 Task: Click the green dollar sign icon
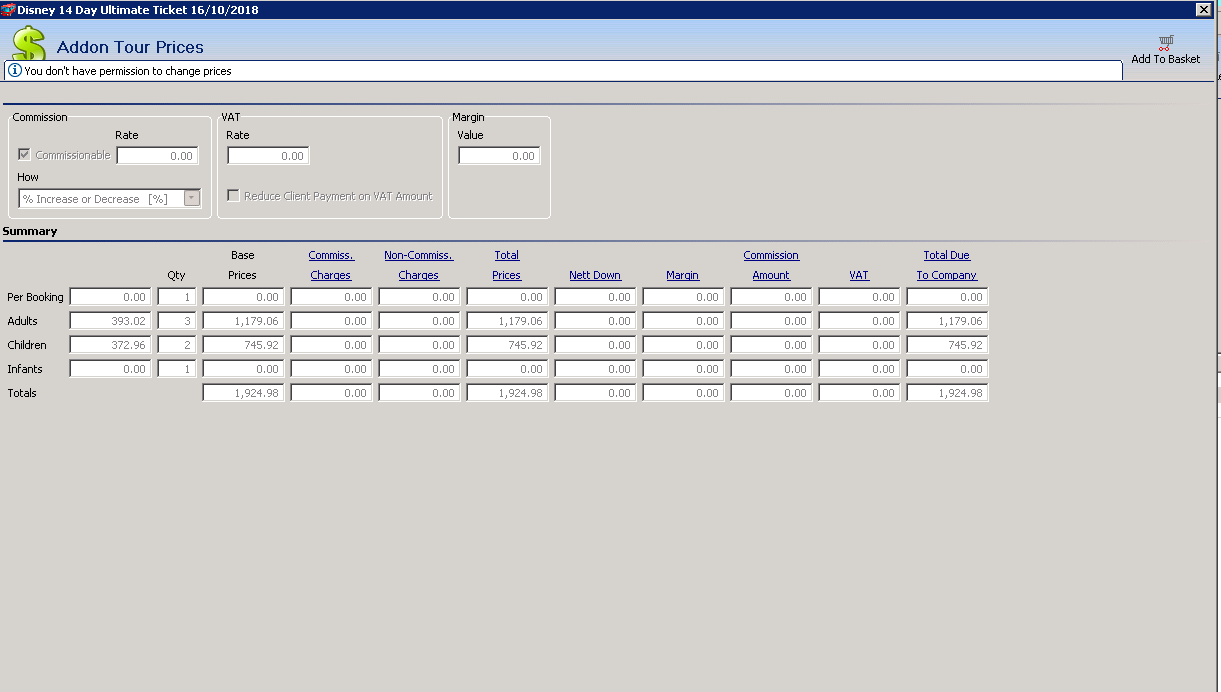coord(29,44)
